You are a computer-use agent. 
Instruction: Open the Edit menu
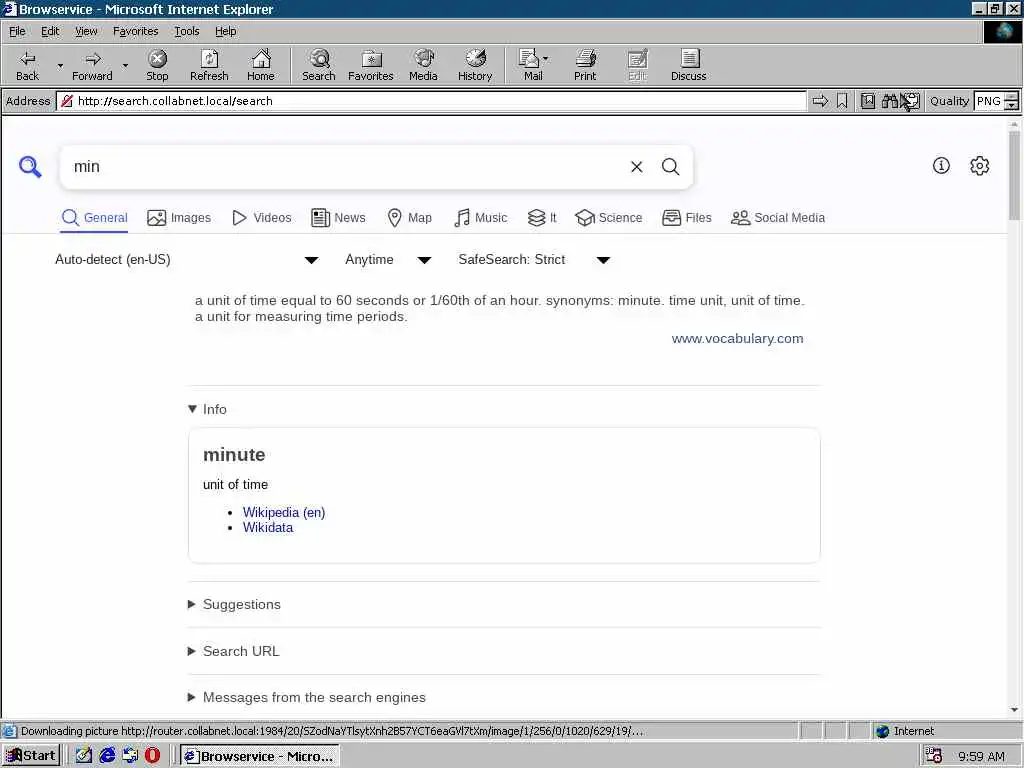pos(50,31)
